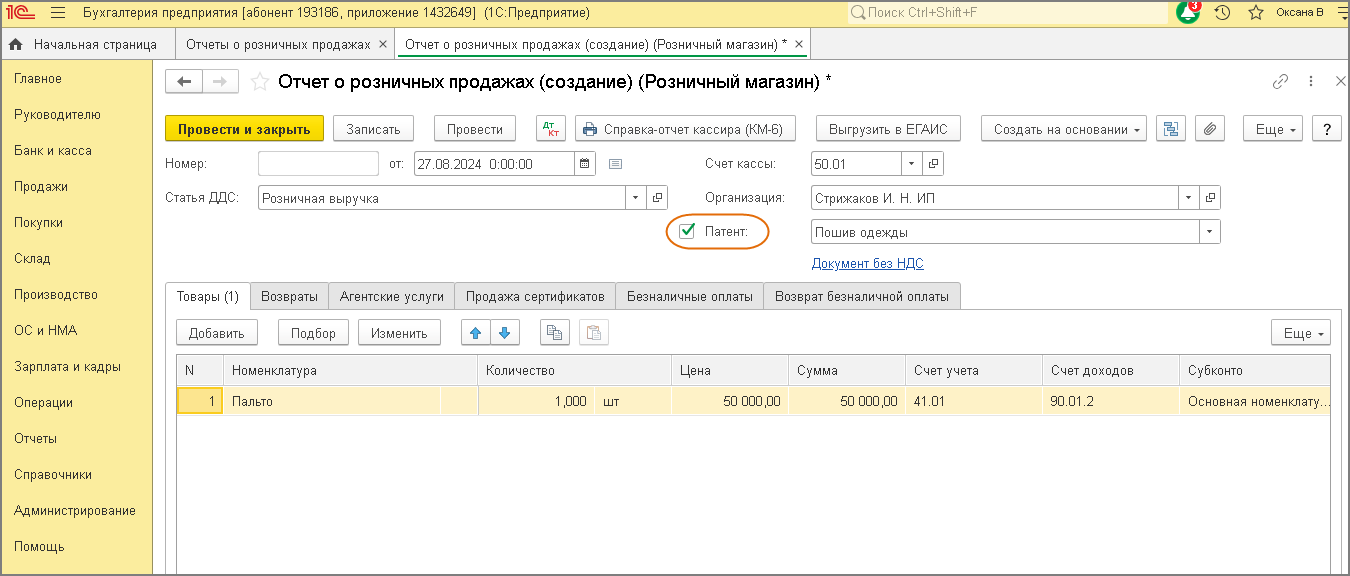Screen dimensions: 1350x576
Task: Toggle the Патент checkbox
Action: coord(688,232)
